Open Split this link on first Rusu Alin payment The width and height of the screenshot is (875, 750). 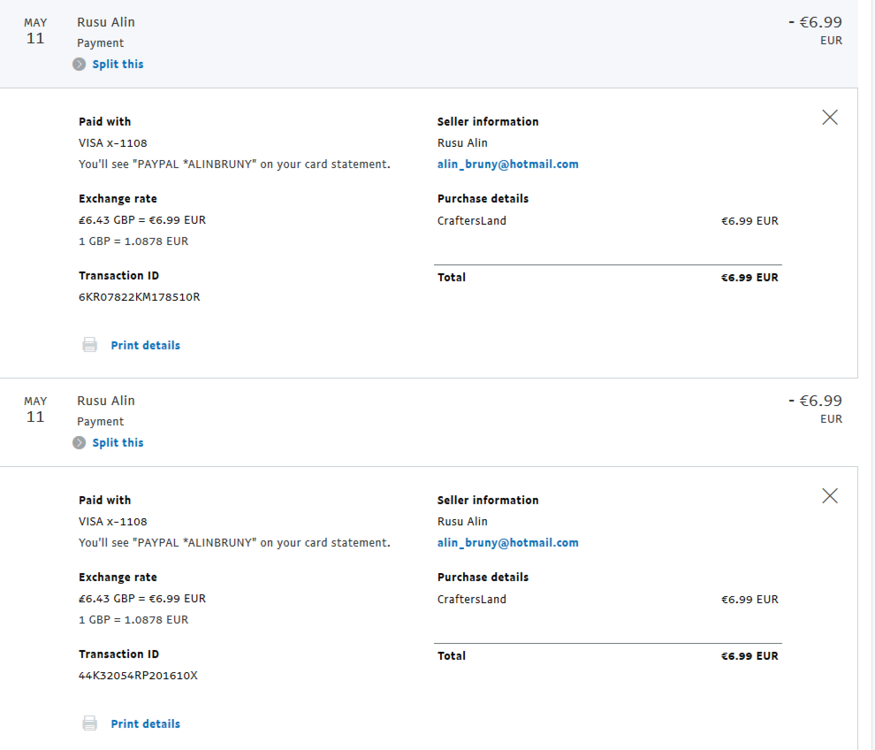coord(118,64)
